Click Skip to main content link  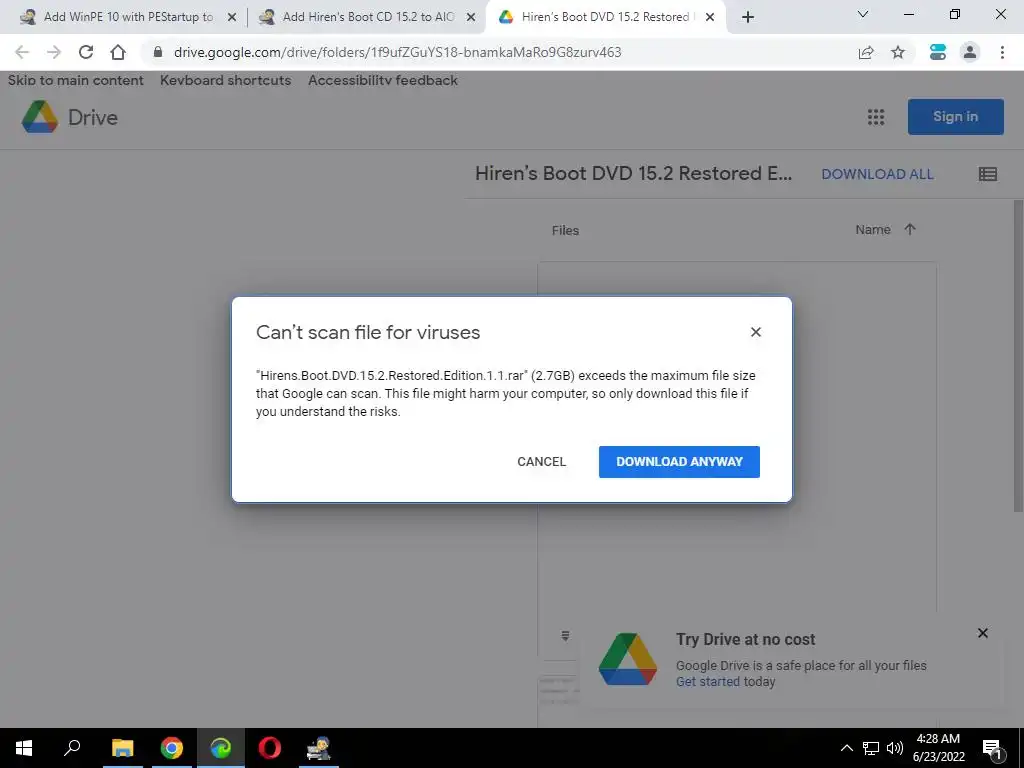point(76,80)
